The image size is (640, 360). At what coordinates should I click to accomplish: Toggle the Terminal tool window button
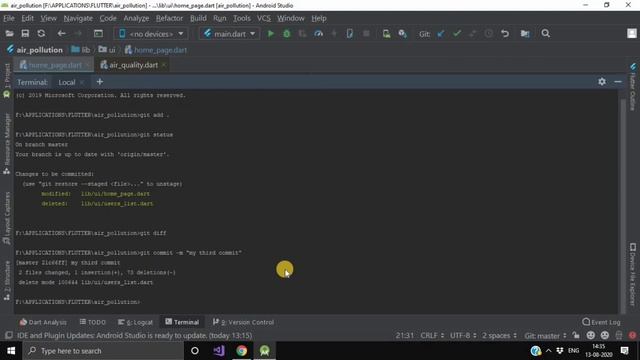point(182,322)
